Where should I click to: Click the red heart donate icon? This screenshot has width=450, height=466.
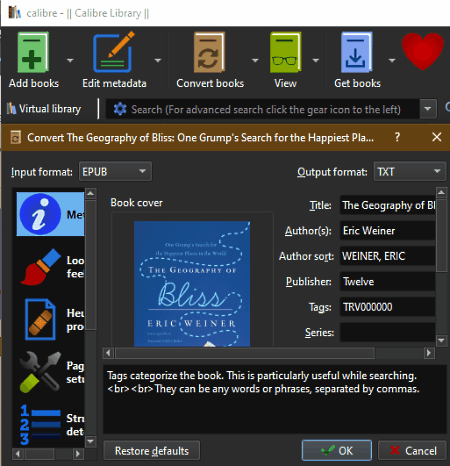pyautogui.click(x=423, y=51)
